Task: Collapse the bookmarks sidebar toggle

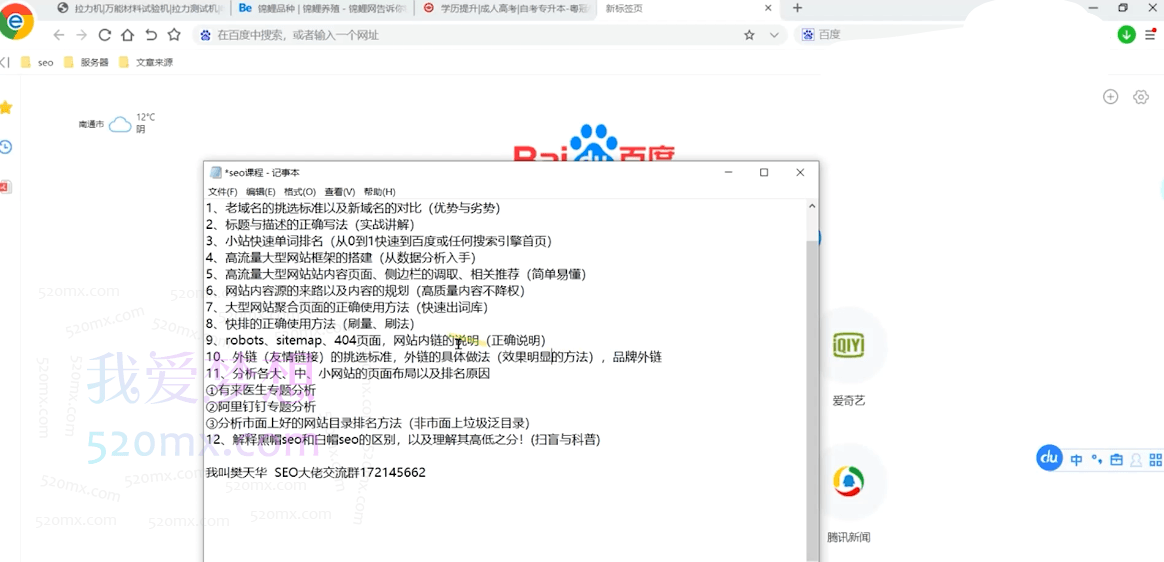Action: (x=4, y=62)
